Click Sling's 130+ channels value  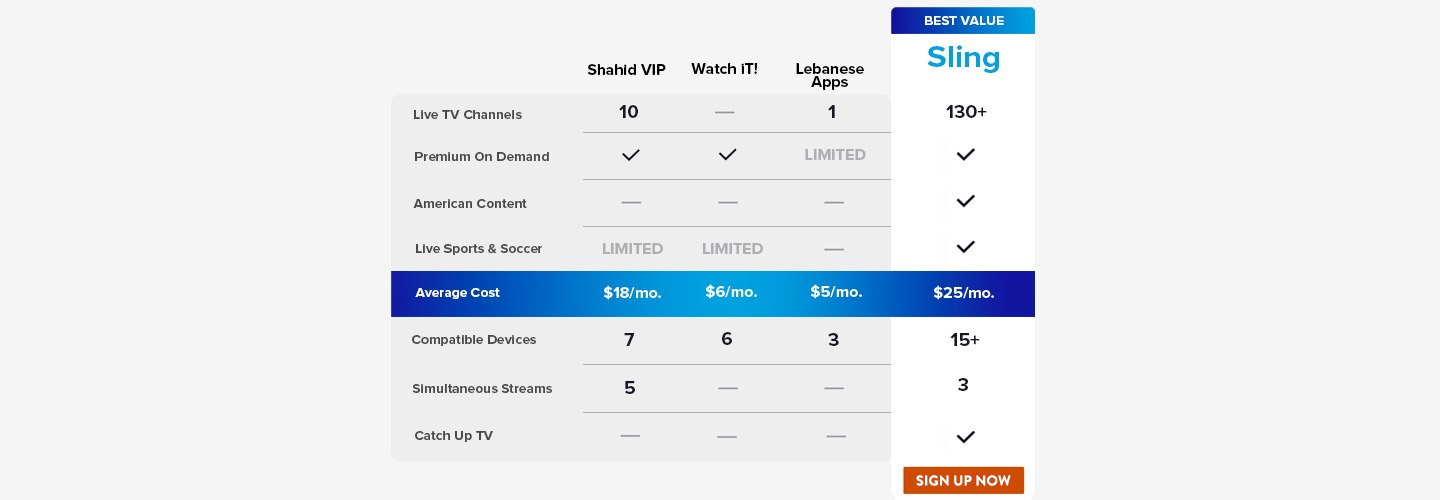[966, 112]
